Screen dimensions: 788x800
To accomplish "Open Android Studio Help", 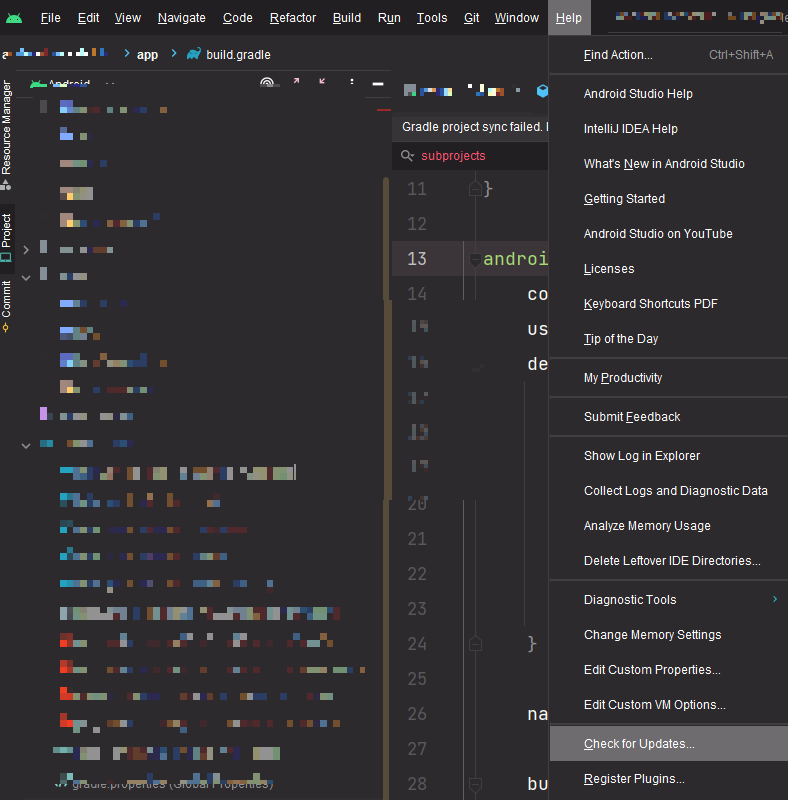I will [x=669, y=94].
